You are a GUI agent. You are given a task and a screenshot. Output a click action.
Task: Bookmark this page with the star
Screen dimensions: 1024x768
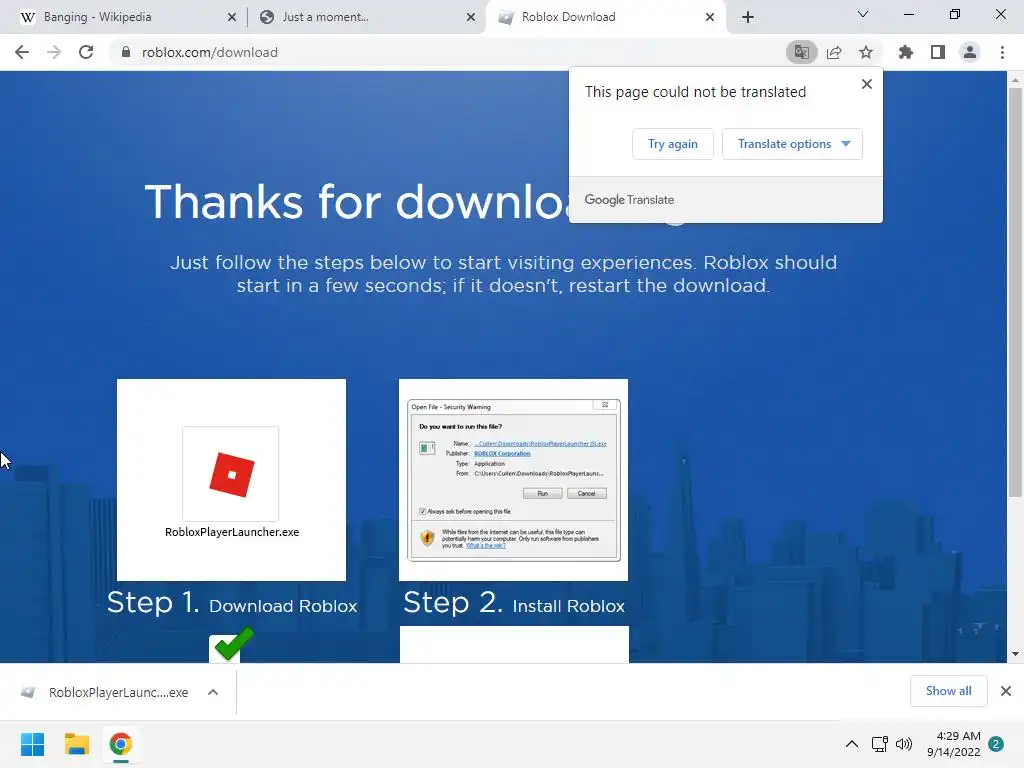[866, 52]
